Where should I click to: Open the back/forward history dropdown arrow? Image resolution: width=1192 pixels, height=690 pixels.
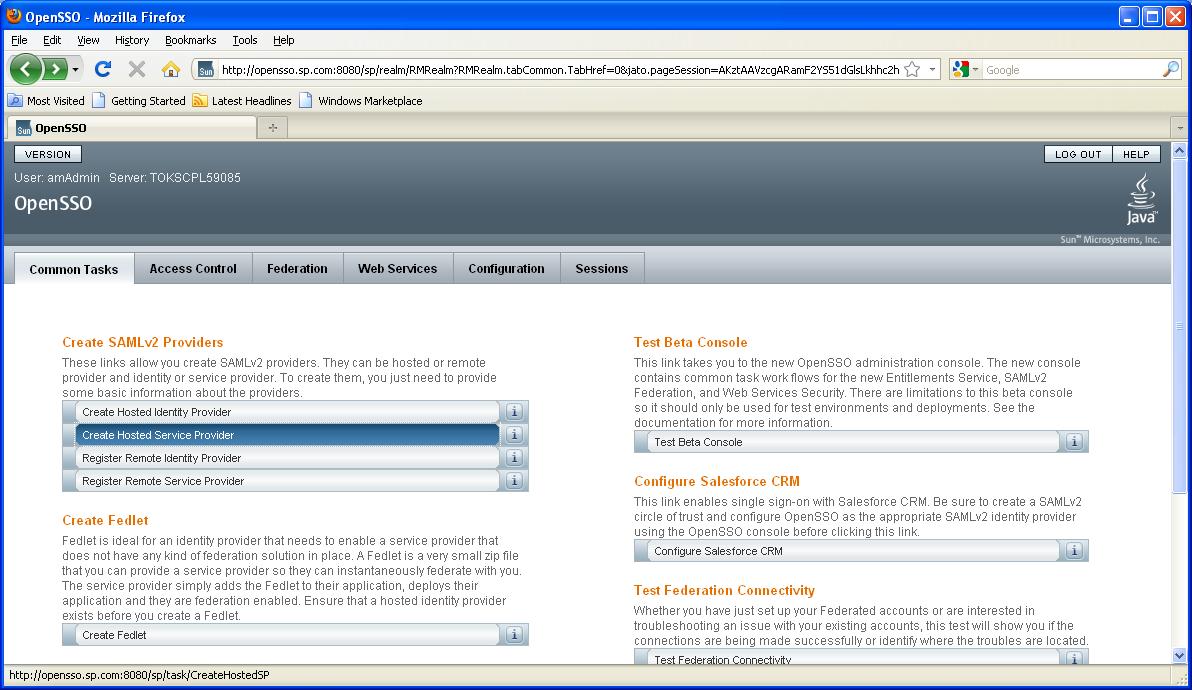click(x=75, y=70)
